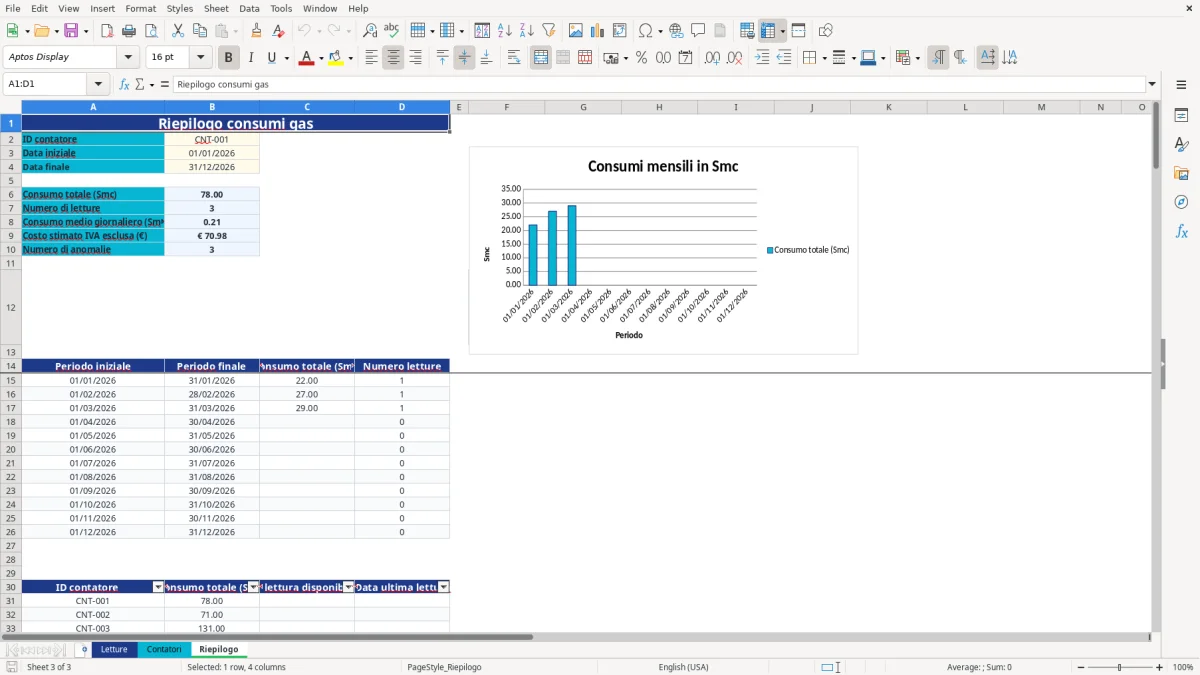Screen dimensions: 1200x675
Task: Open the Styles menu
Action: point(180,8)
